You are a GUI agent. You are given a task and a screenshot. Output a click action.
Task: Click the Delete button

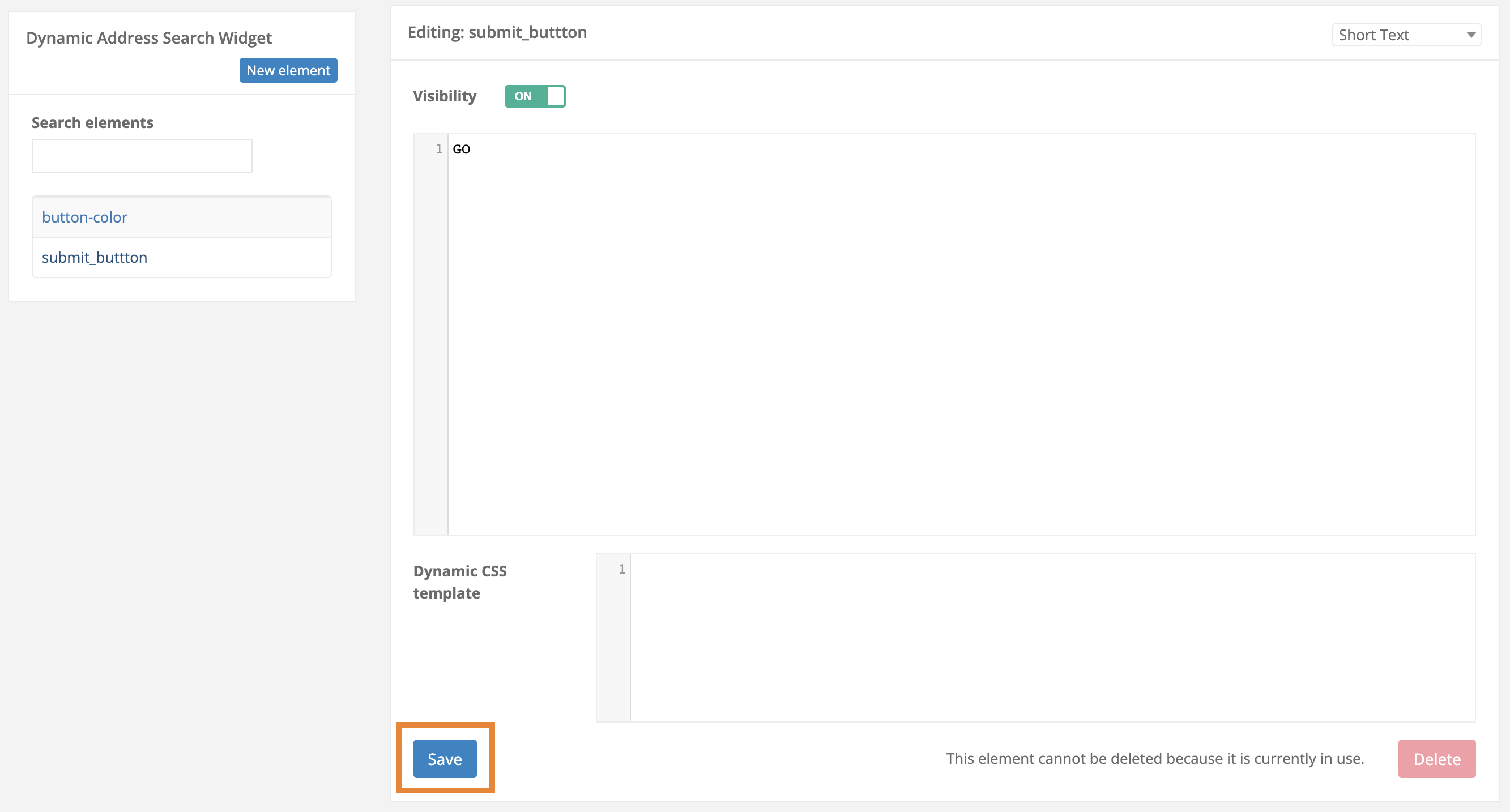click(x=1437, y=759)
